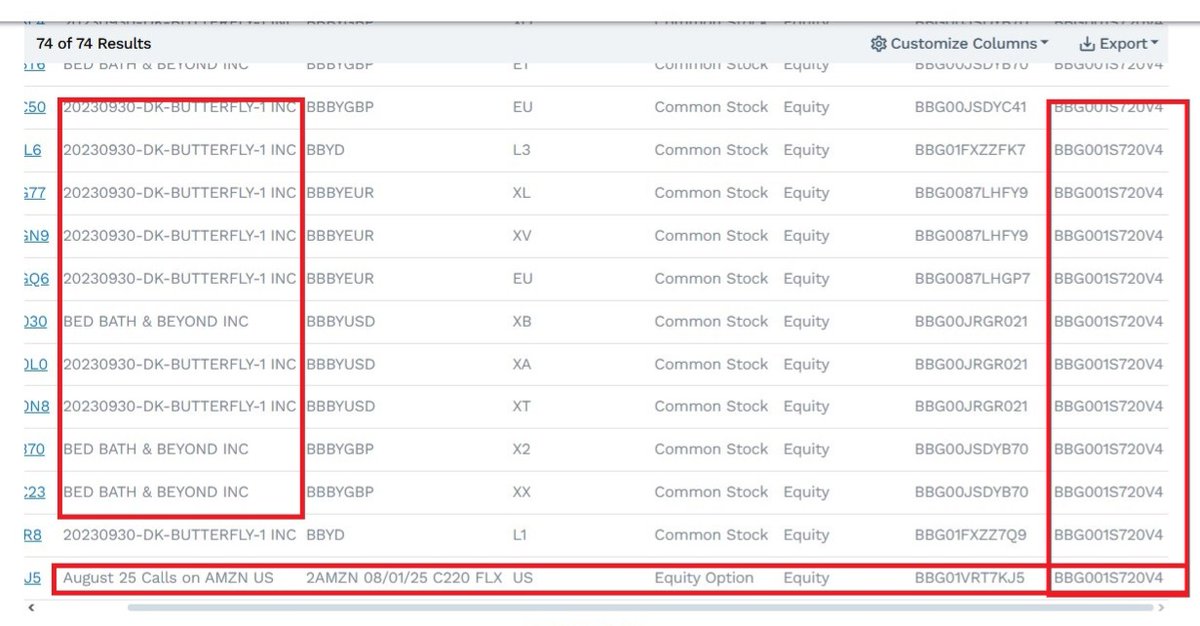This screenshot has height=626, width=1200.
Task: Select the "XV" exchange code cell
Action: coord(522,236)
